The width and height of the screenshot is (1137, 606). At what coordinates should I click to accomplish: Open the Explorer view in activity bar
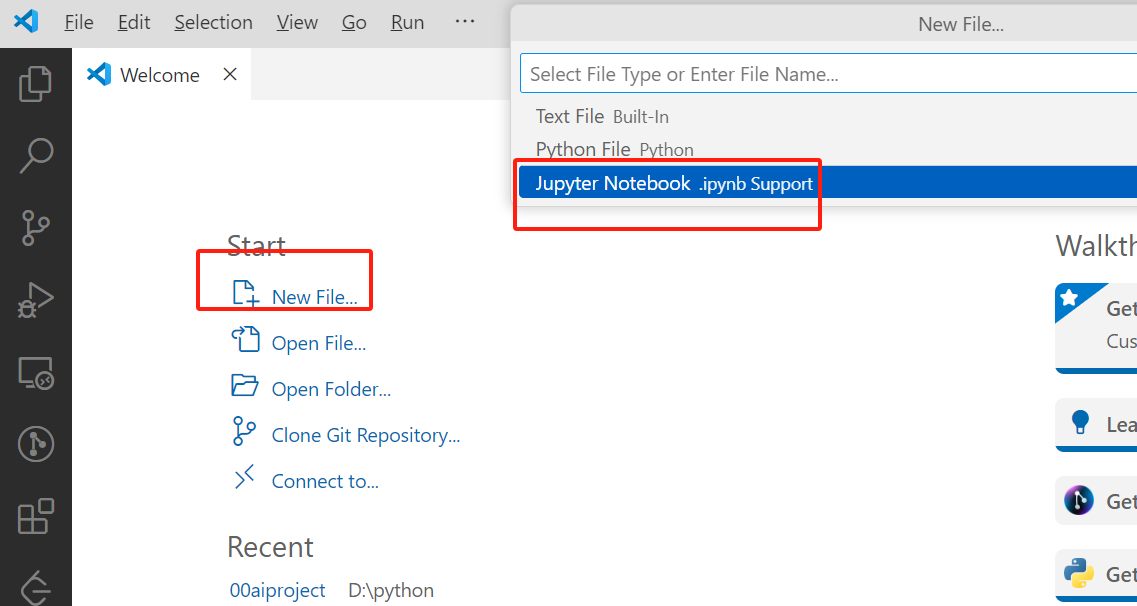pyautogui.click(x=36, y=84)
